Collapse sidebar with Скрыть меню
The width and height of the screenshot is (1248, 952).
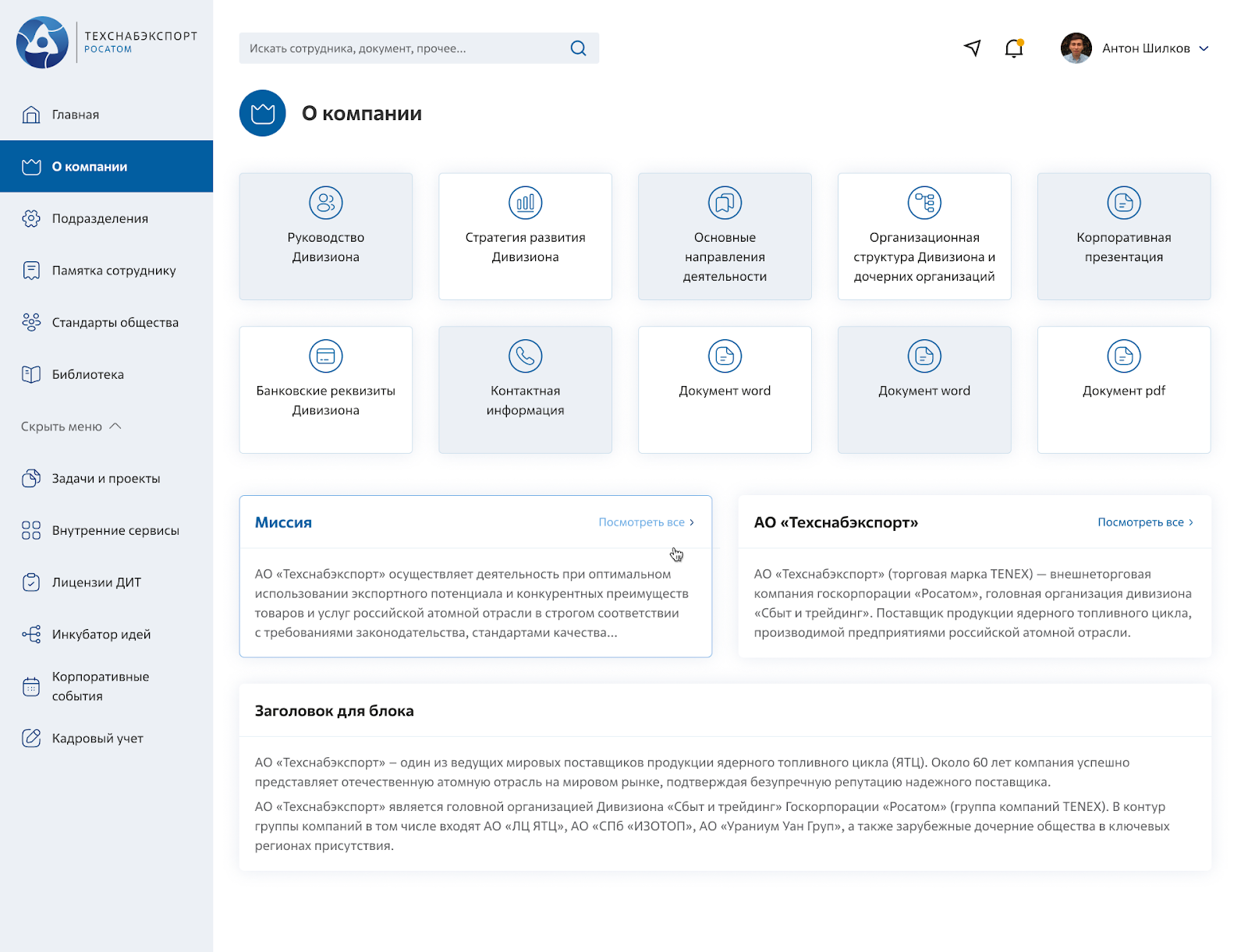point(71,426)
